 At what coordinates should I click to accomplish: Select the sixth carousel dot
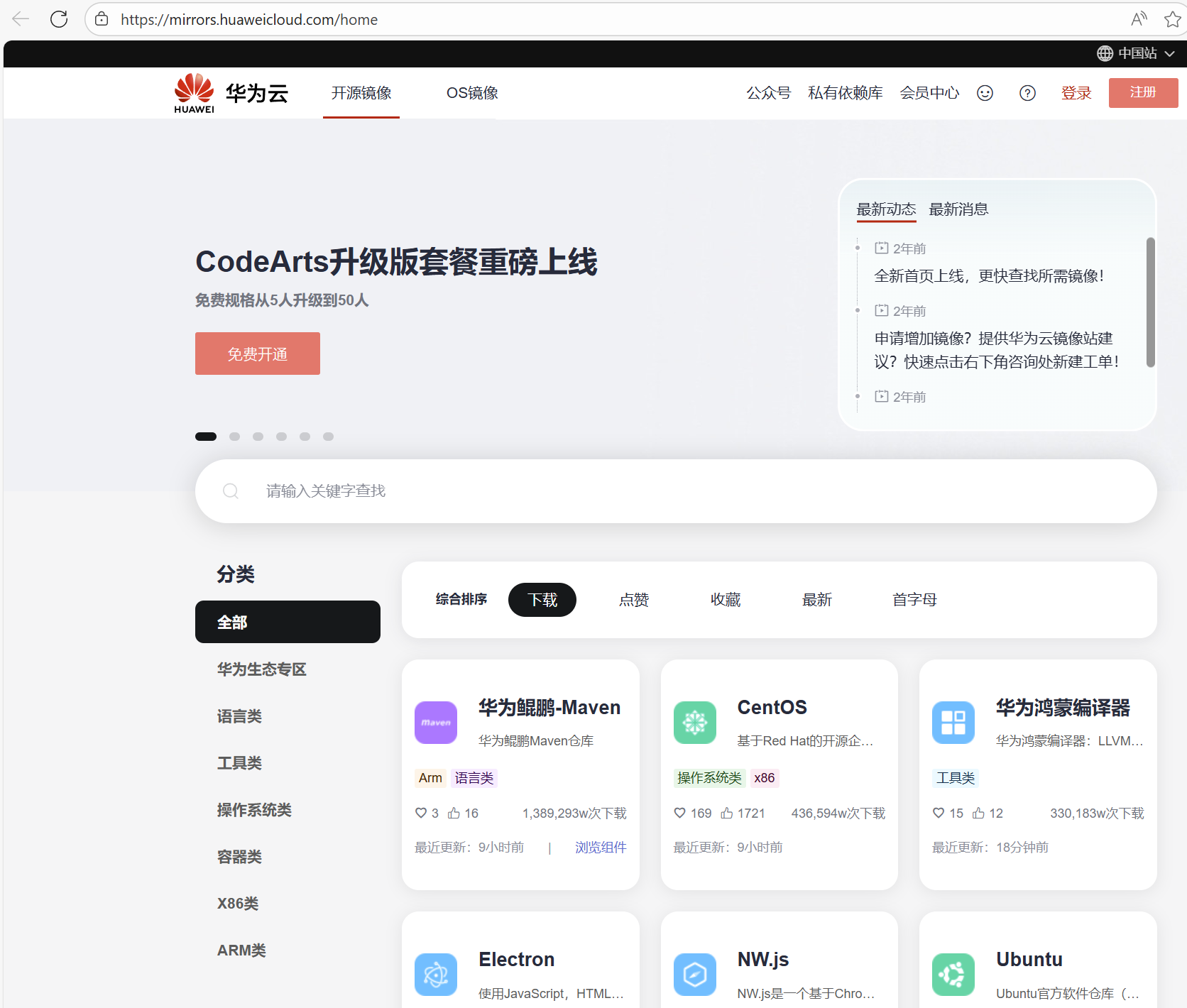click(x=328, y=437)
